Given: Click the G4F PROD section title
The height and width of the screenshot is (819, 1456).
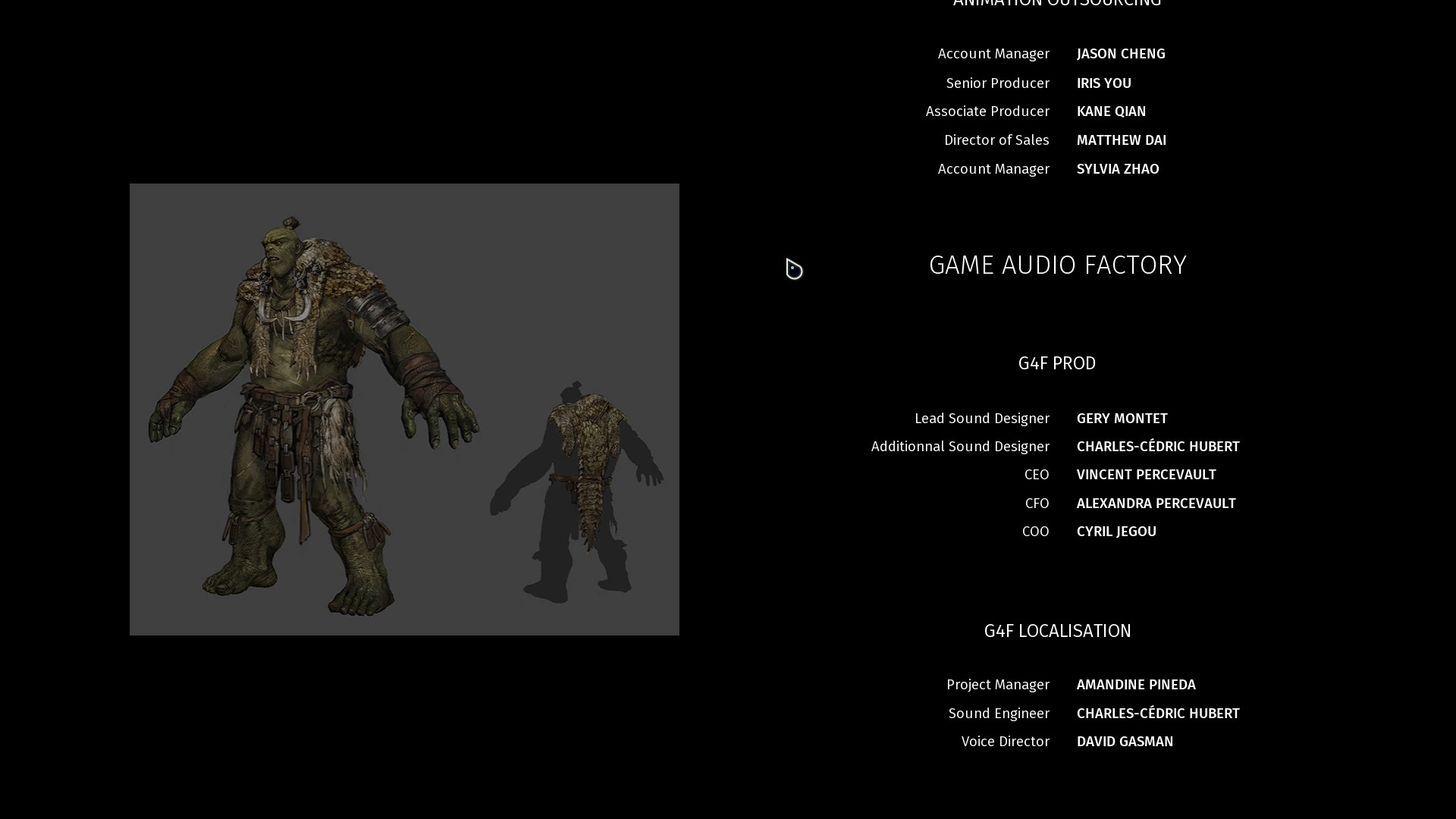Looking at the screenshot, I should click(1056, 363).
